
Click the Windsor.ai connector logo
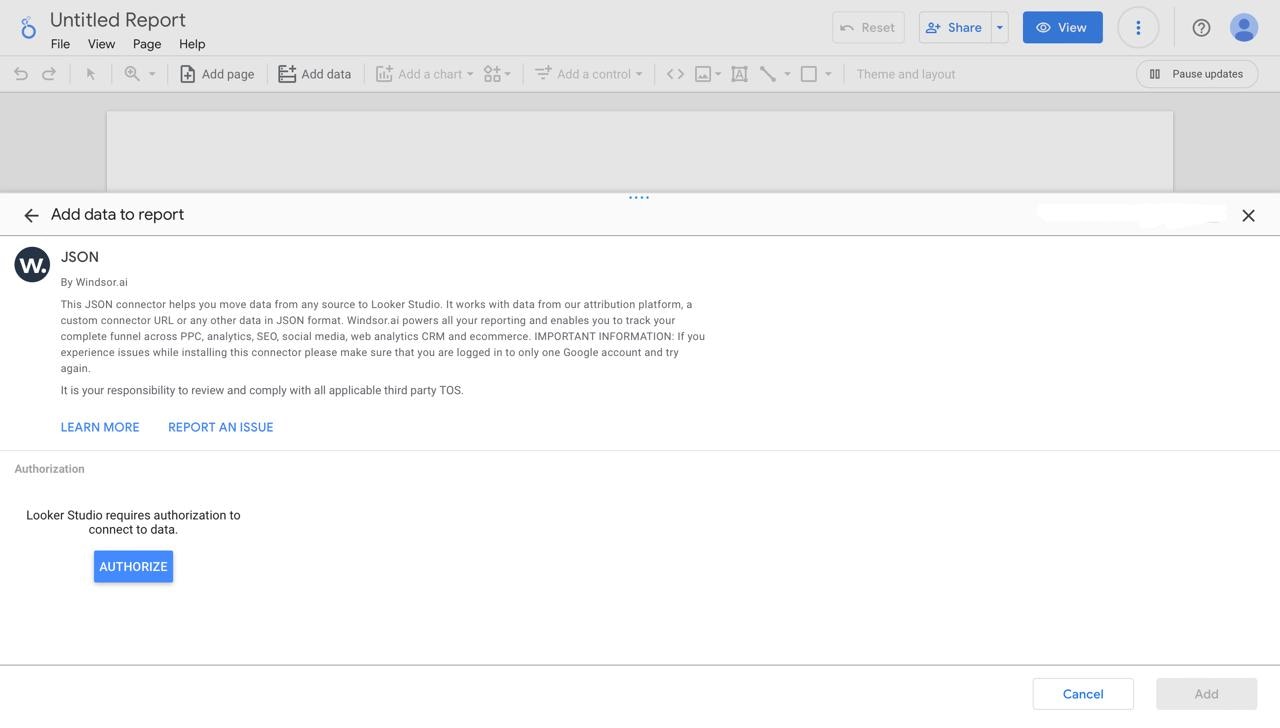tap(32, 265)
